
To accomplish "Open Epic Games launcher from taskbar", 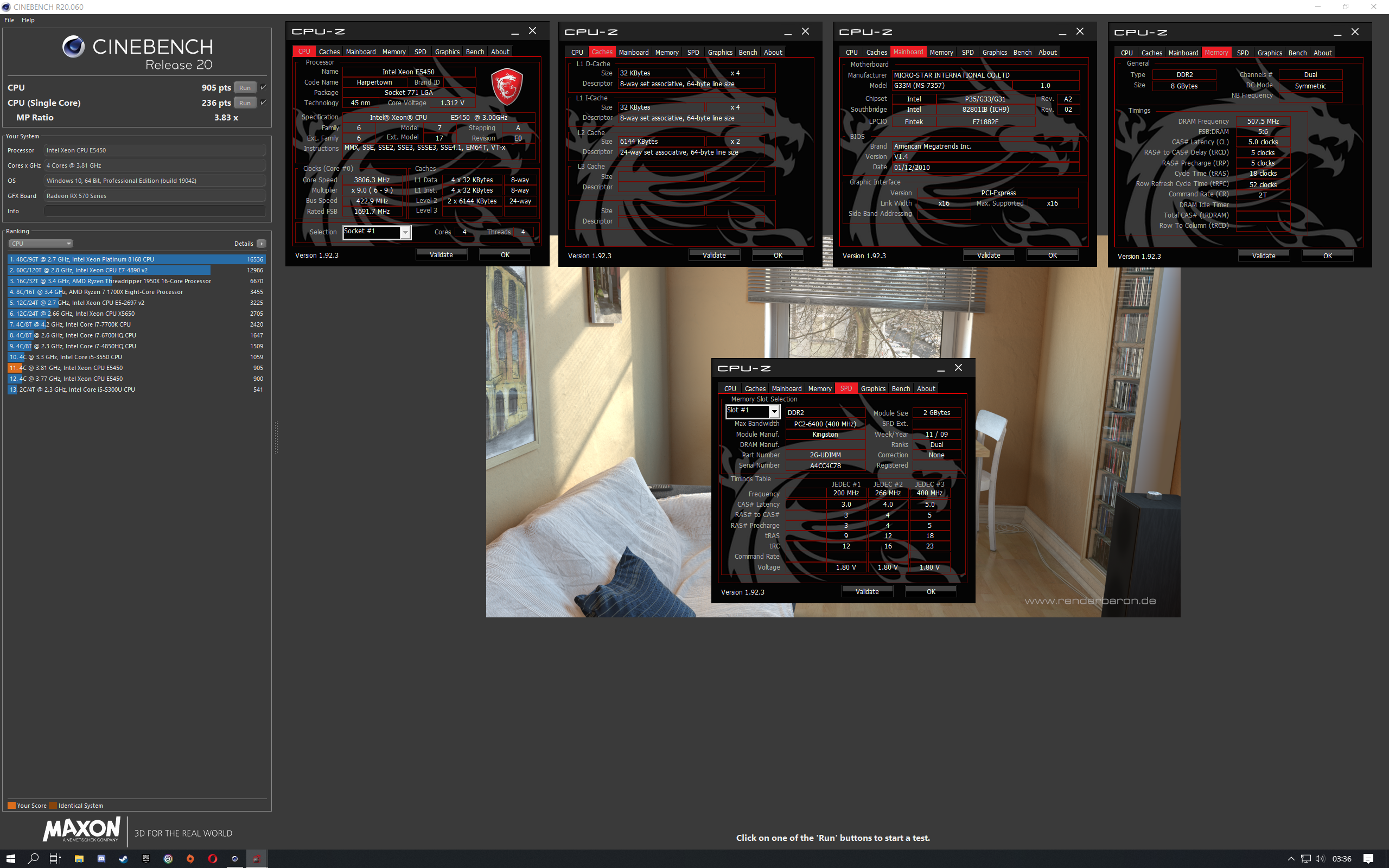I will point(146,859).
